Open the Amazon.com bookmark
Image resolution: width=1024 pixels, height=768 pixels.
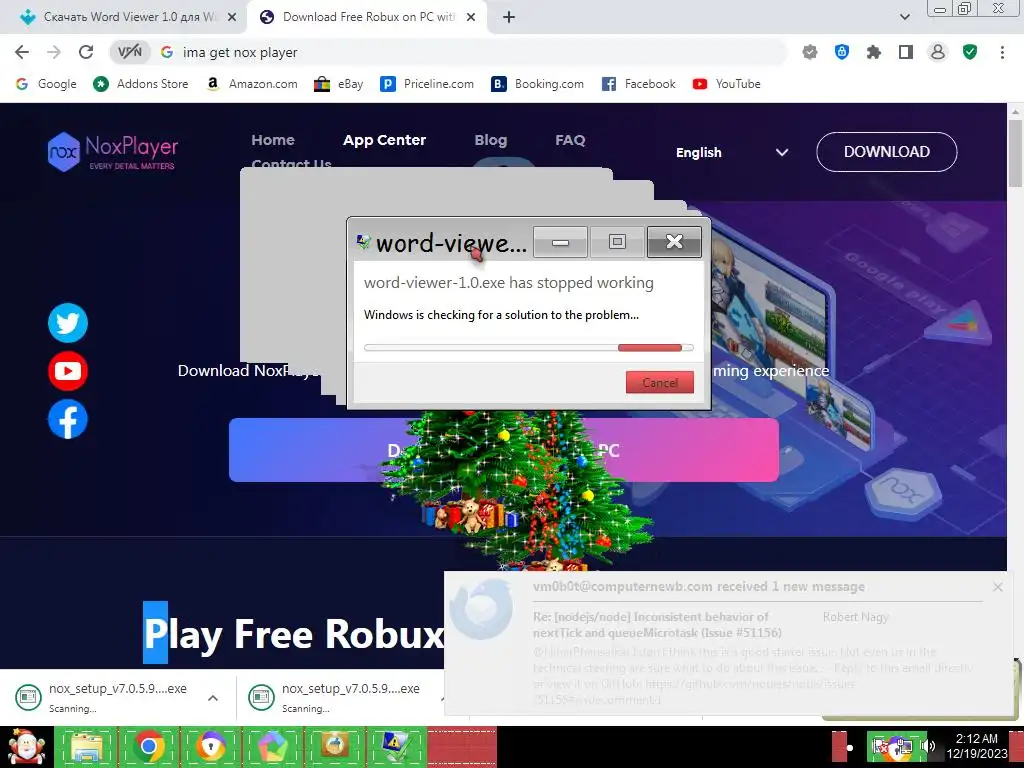tap(251, 84)
